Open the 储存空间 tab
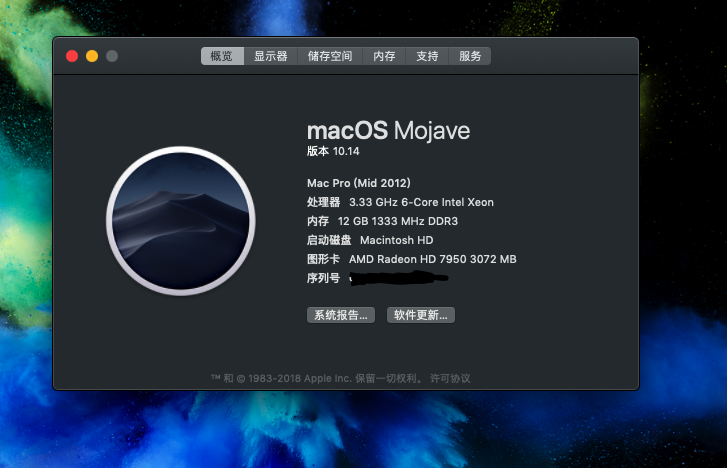This screenshot has width=727, height=468. (x=330, y=56)
